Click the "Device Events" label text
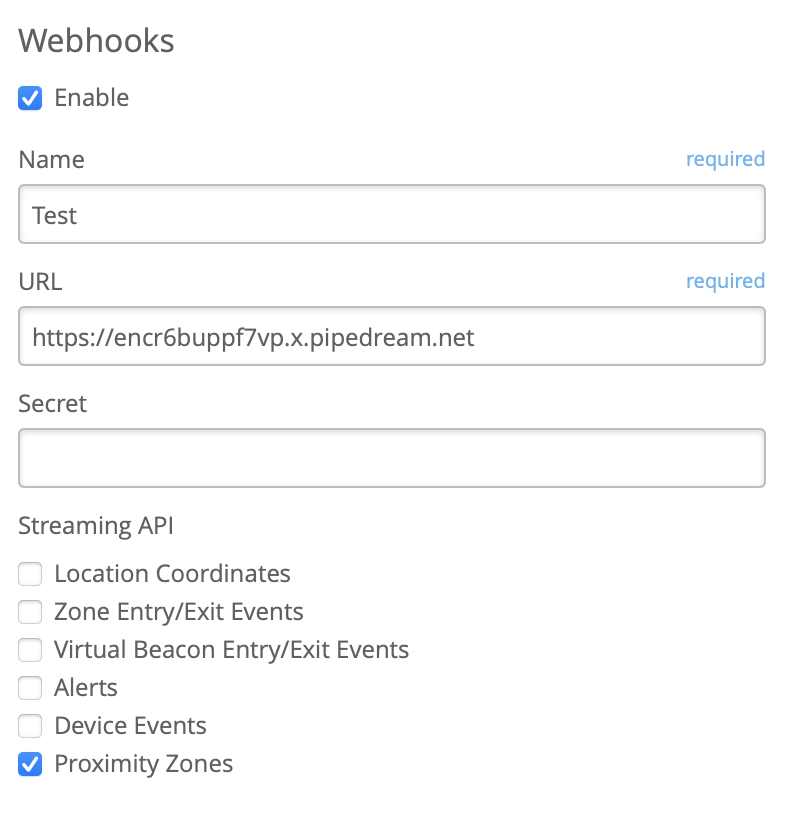Viewport: 788px width, 816px height. 130,726
